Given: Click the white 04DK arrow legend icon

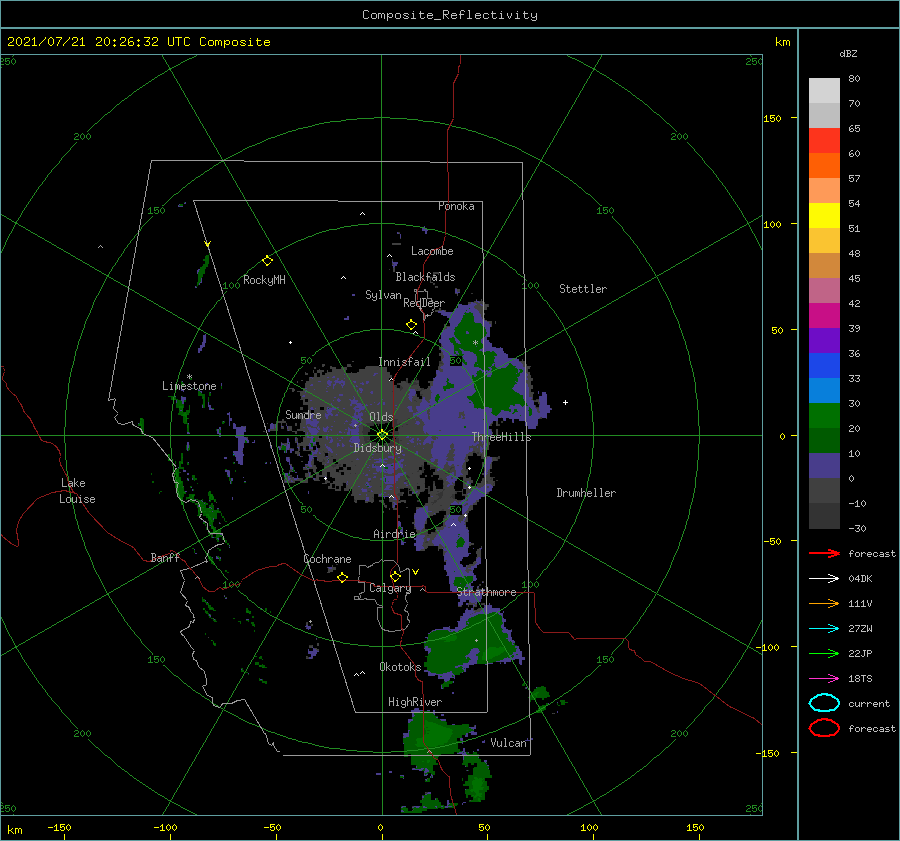Looking at the screenshot, I should coord(824,578).
